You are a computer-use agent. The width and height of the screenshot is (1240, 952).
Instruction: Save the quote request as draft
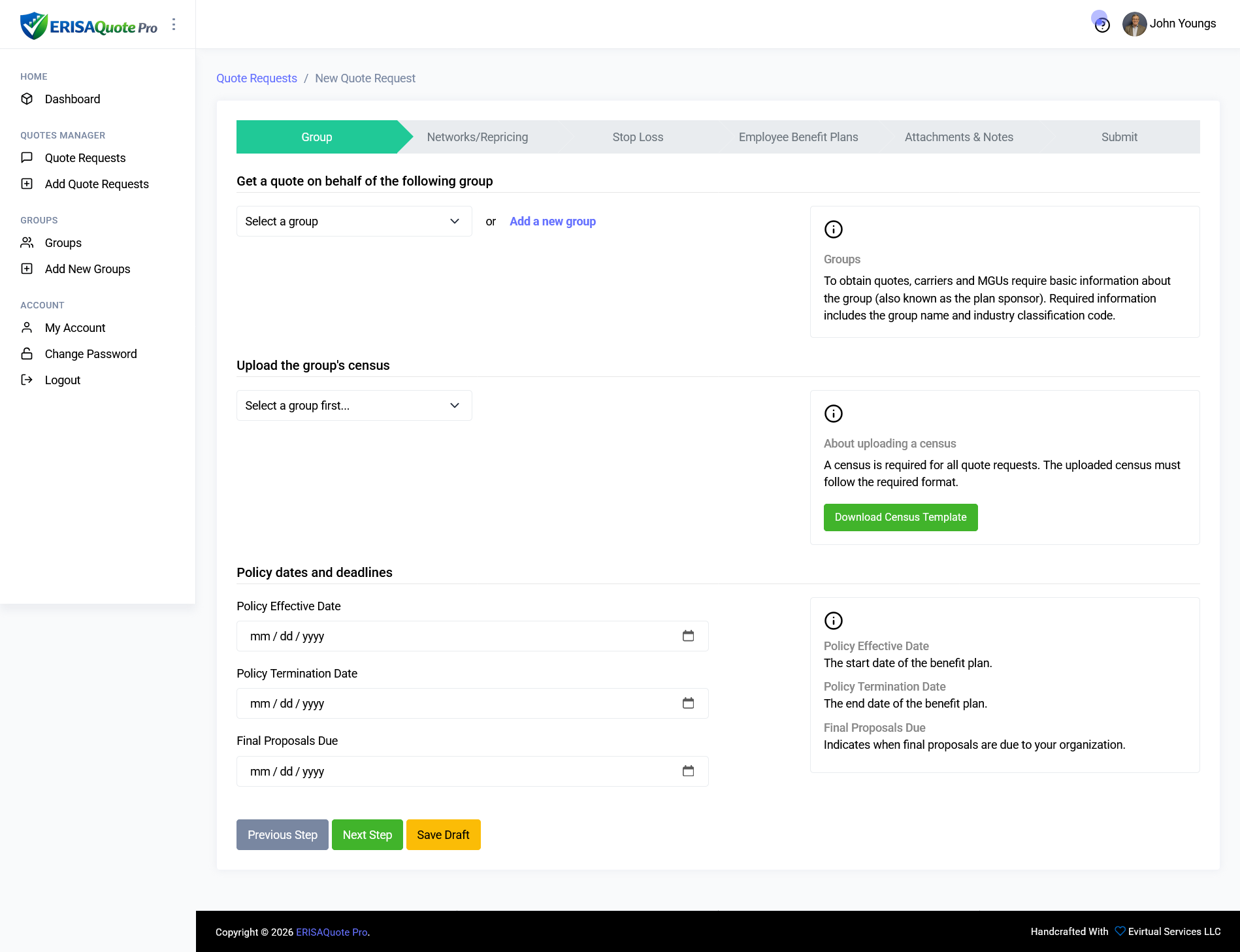[443, 835]
